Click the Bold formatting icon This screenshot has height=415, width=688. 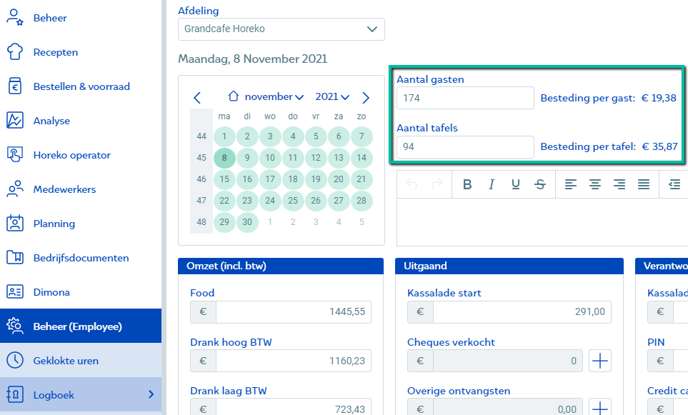pyautogui.click(x=467, y=184)
